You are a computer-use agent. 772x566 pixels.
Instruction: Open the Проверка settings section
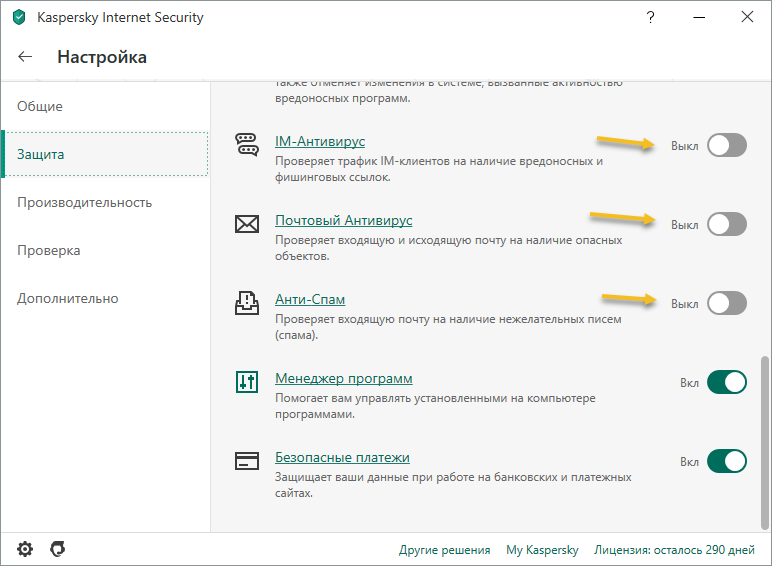coord(48,251)
